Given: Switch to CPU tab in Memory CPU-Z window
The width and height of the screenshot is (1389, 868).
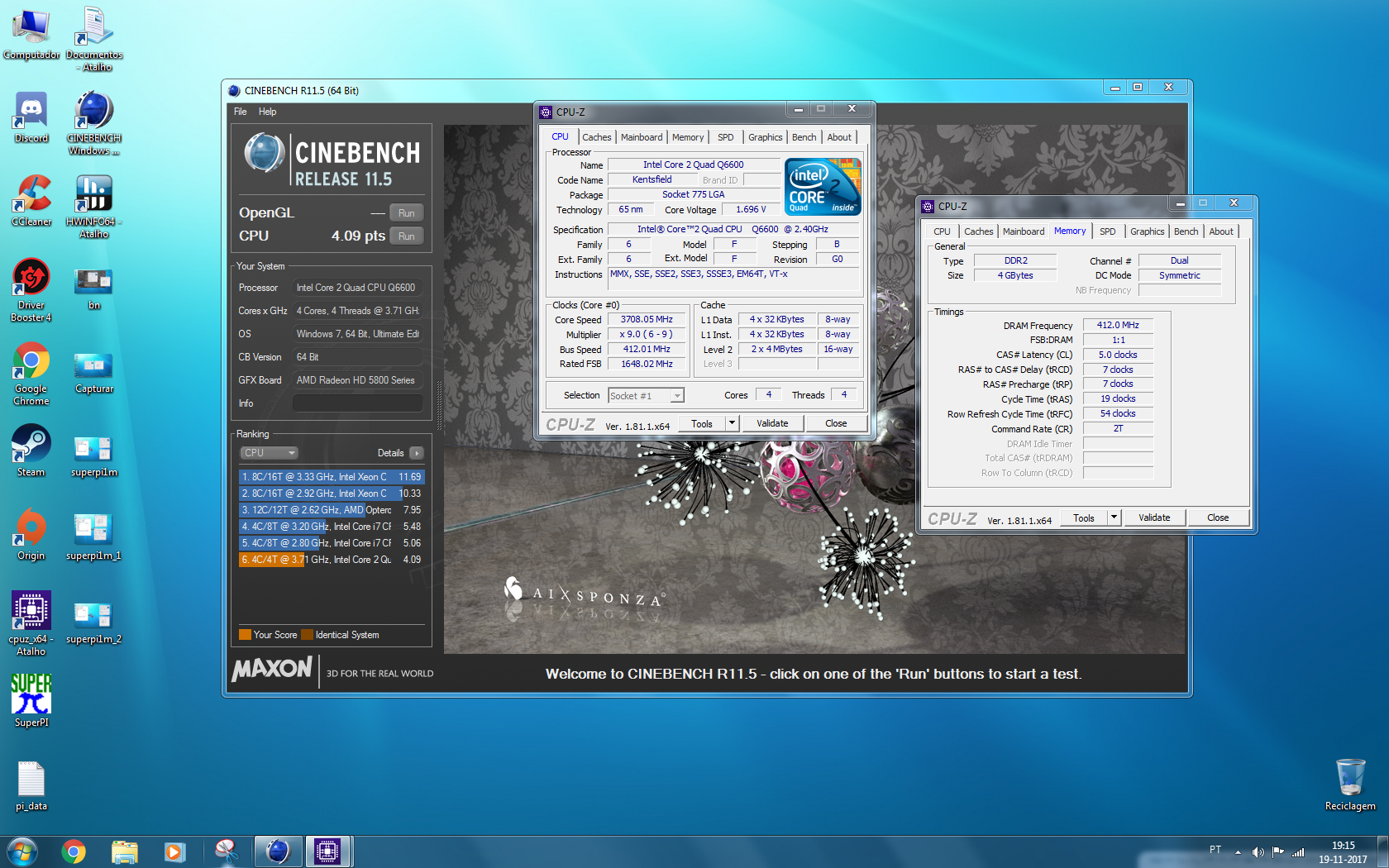Looking at the screenshot, I should point(942,231).
